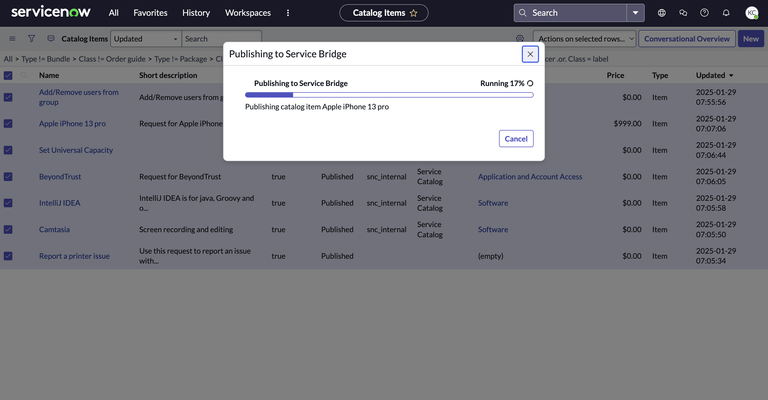Open the IntelliJ IDEA catalog item
This screenshot has height=400, width=768.
(x=60, y=203)
